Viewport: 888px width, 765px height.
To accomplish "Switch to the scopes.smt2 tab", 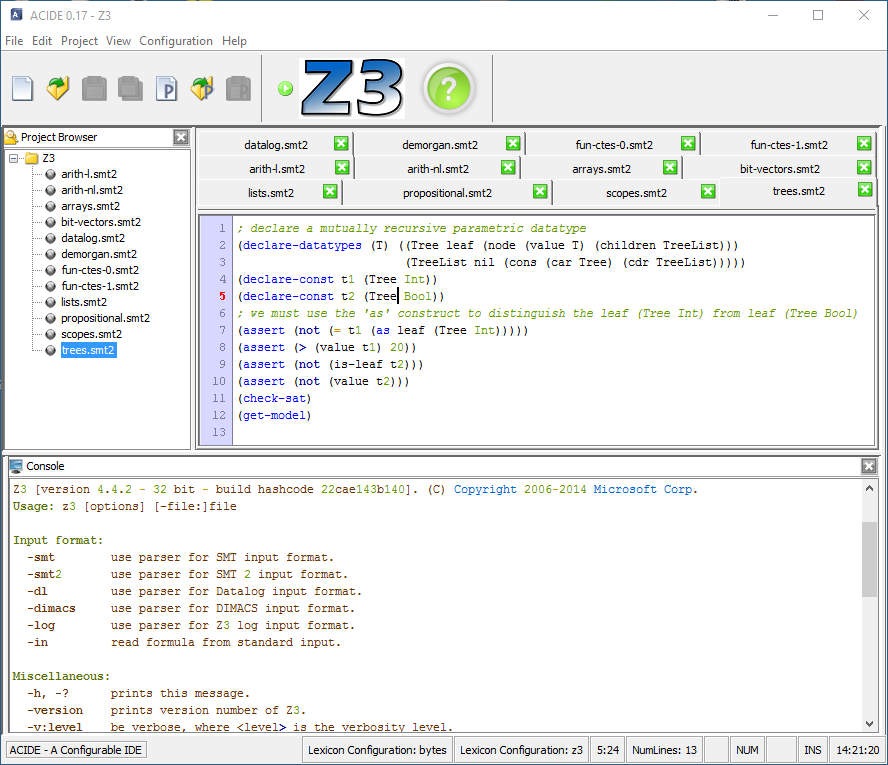I will point(636,193).
